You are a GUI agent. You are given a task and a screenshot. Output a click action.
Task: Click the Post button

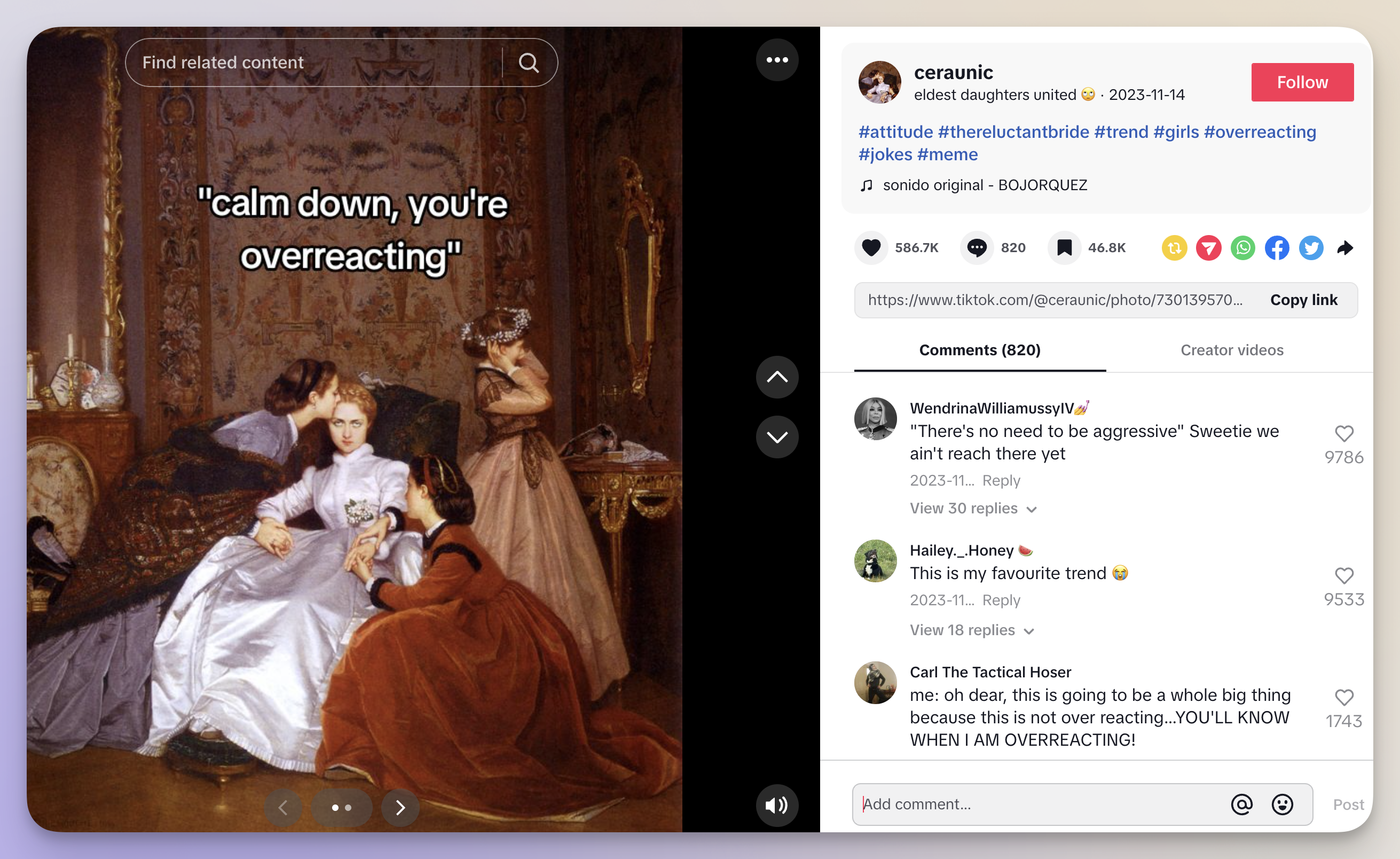coord(1348,805)
